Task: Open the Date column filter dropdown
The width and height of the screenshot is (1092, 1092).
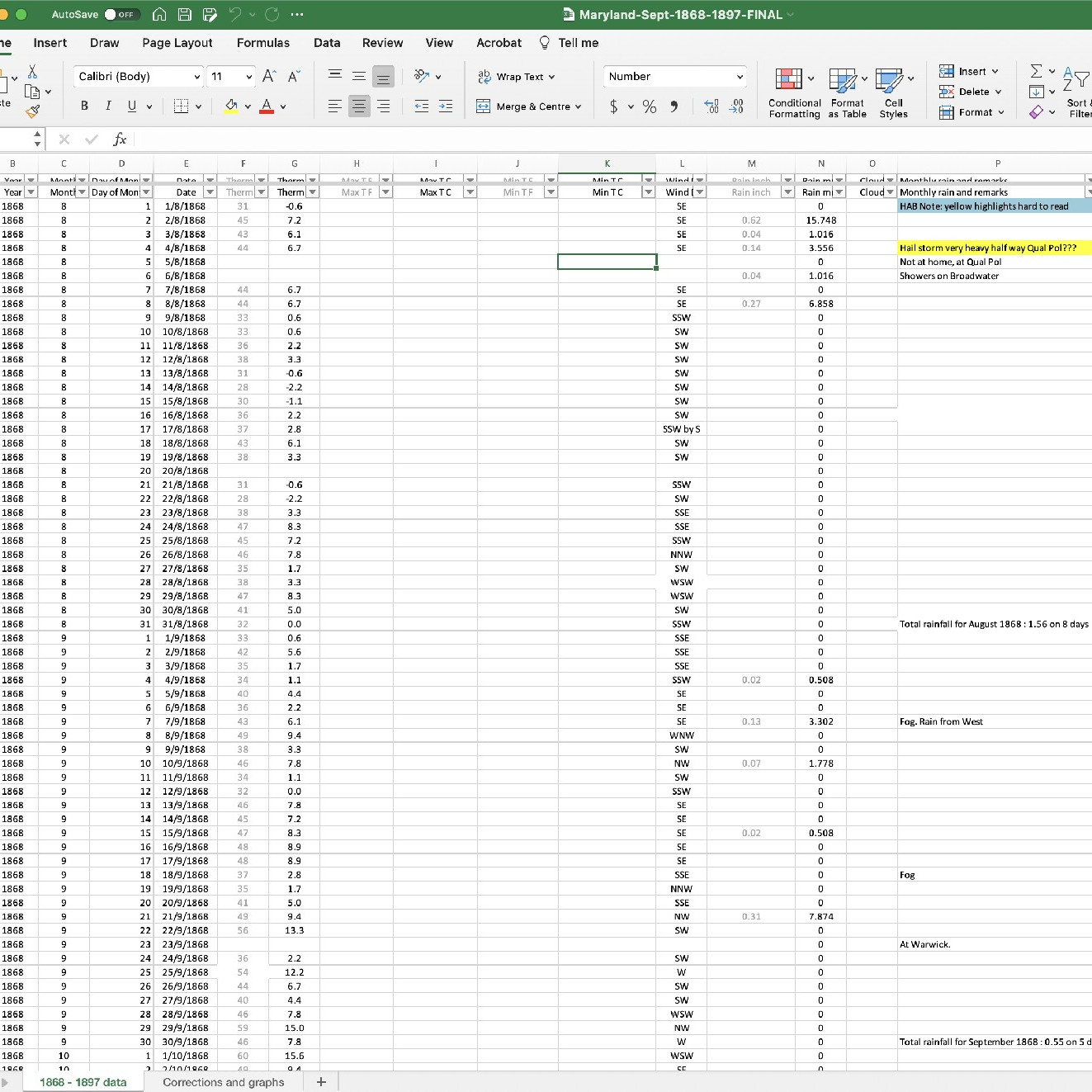Action: click(210, 192)
